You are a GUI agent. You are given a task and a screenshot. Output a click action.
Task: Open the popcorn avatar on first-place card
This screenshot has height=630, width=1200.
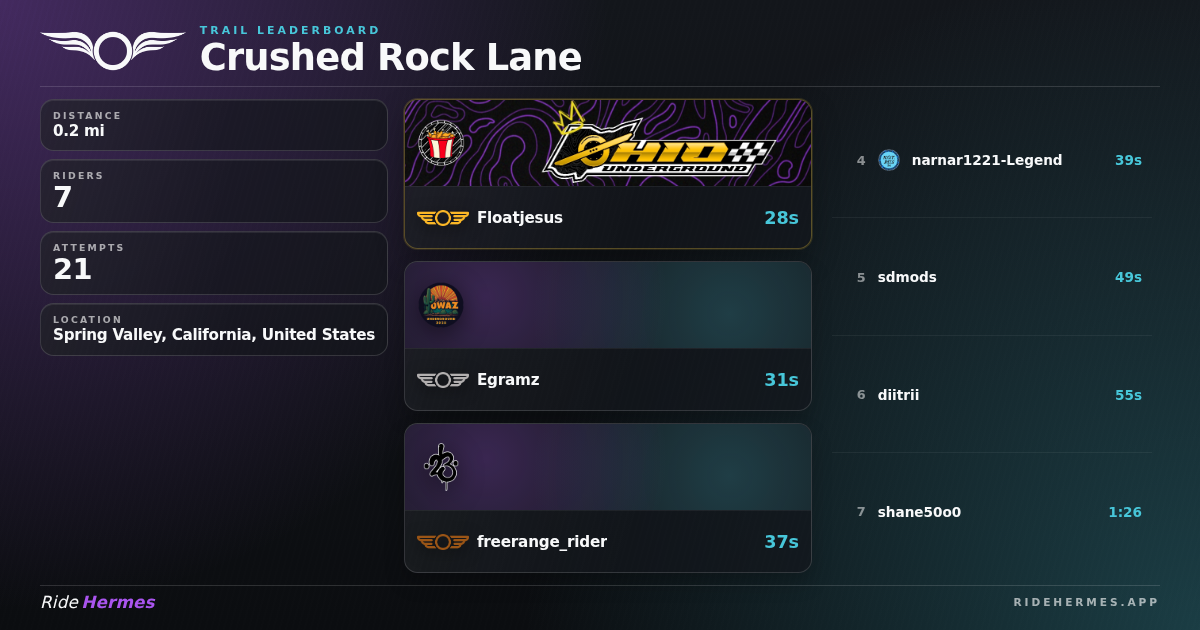tap(441, 143)
